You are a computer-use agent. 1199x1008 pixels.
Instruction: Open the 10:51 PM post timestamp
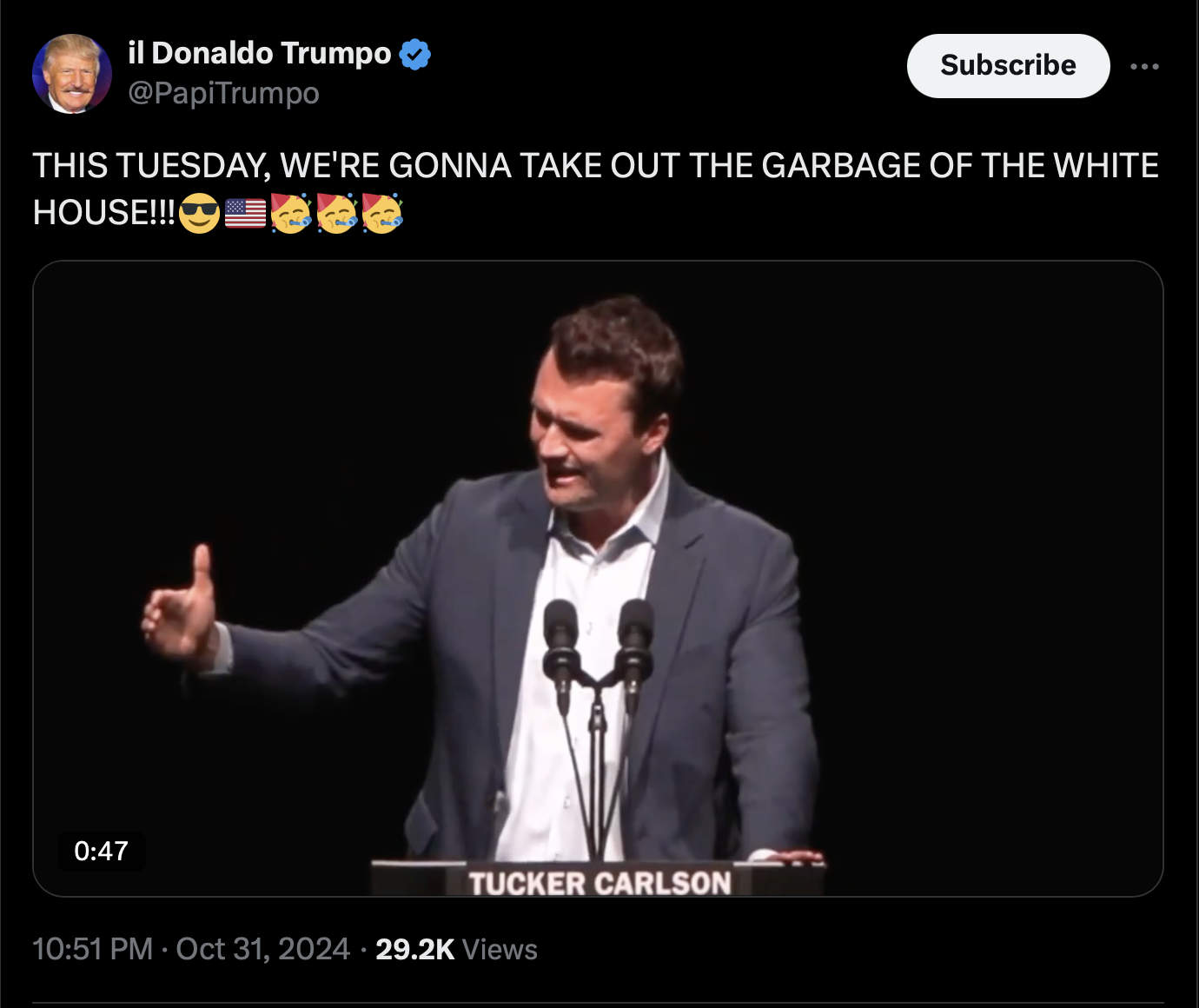coord(92,949)
